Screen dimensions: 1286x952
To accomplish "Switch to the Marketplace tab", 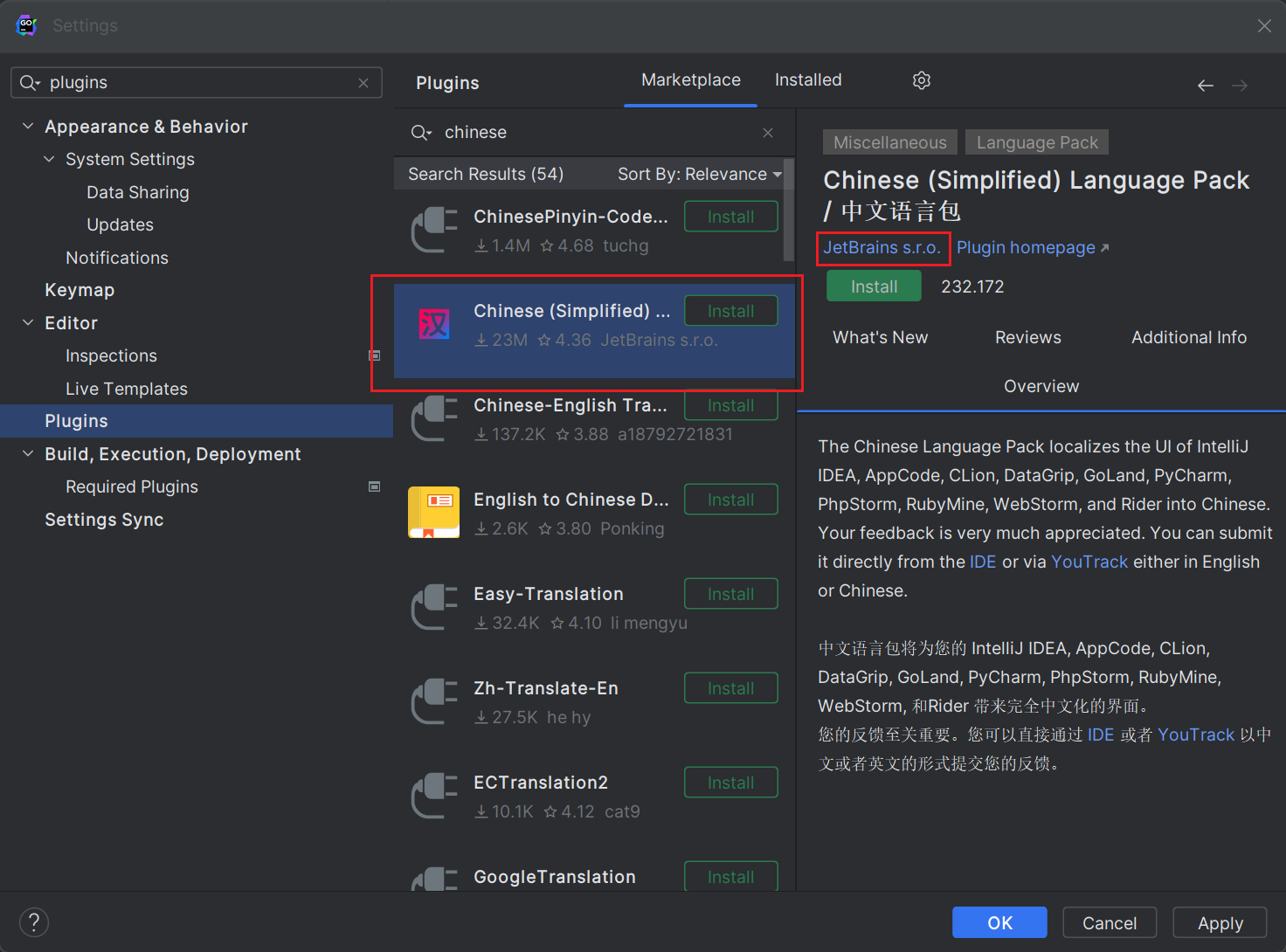I will click(691, 80).
